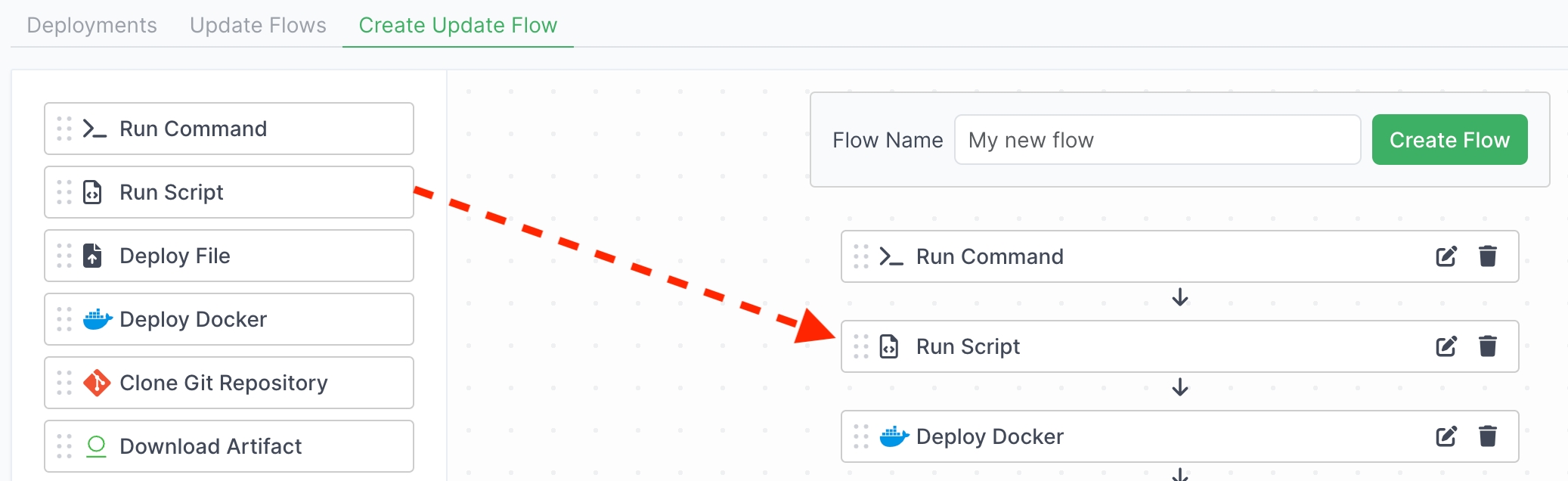The image size is (1568, 481).
Task: Click the Run Script palette block
Action: [228, 192]
